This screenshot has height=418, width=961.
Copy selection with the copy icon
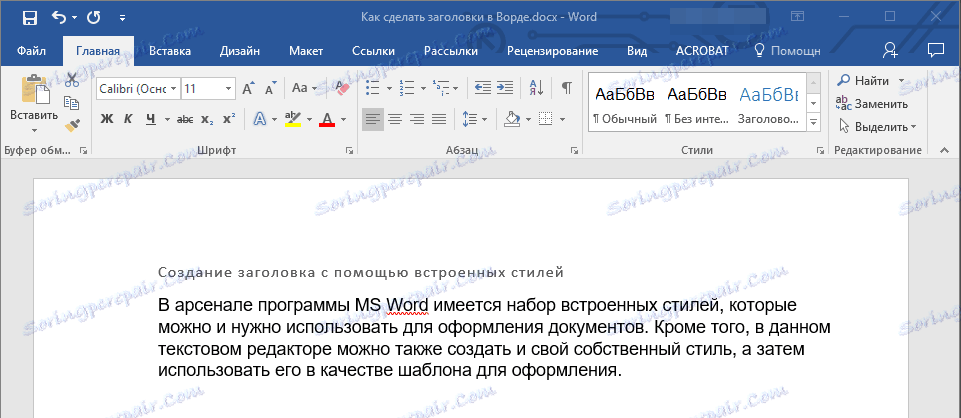click(72, 102)
